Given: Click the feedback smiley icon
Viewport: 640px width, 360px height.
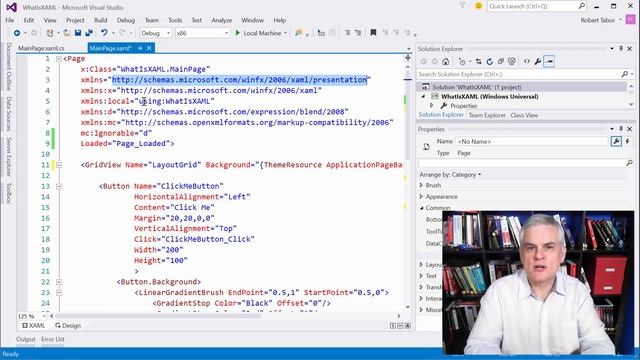Looking at the screenshot, I should pyautogui.click(x=478, y=6).
